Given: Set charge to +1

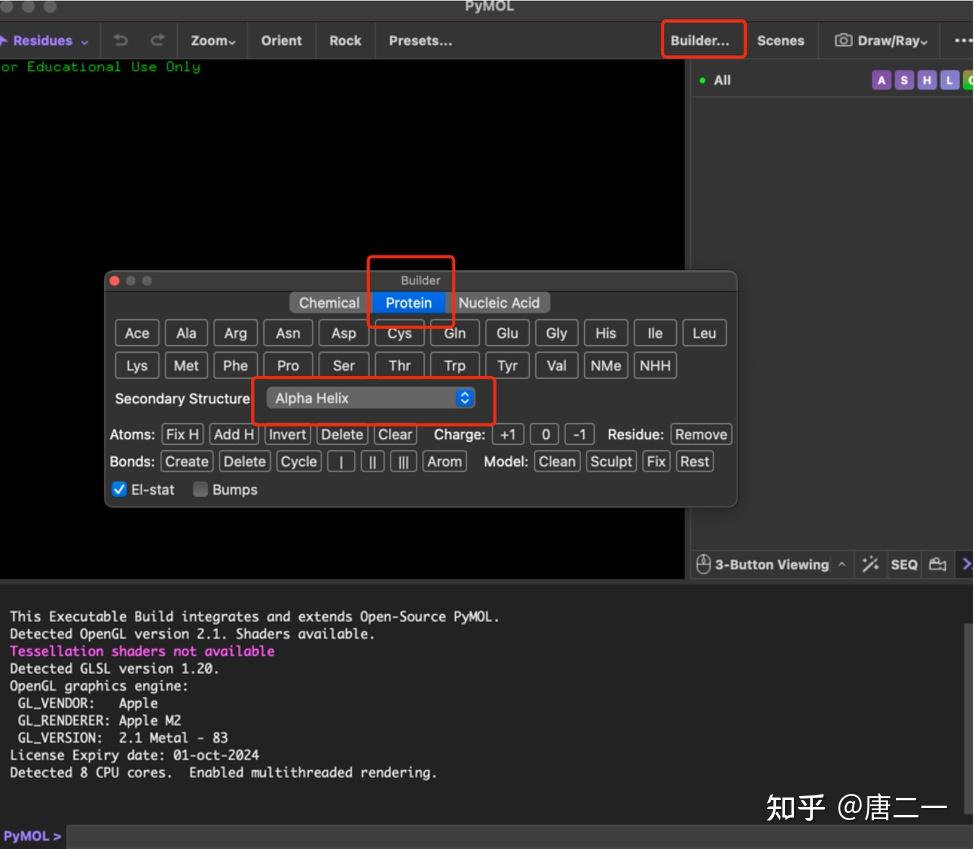Looking at the screenshot, I should coord(508,434).
